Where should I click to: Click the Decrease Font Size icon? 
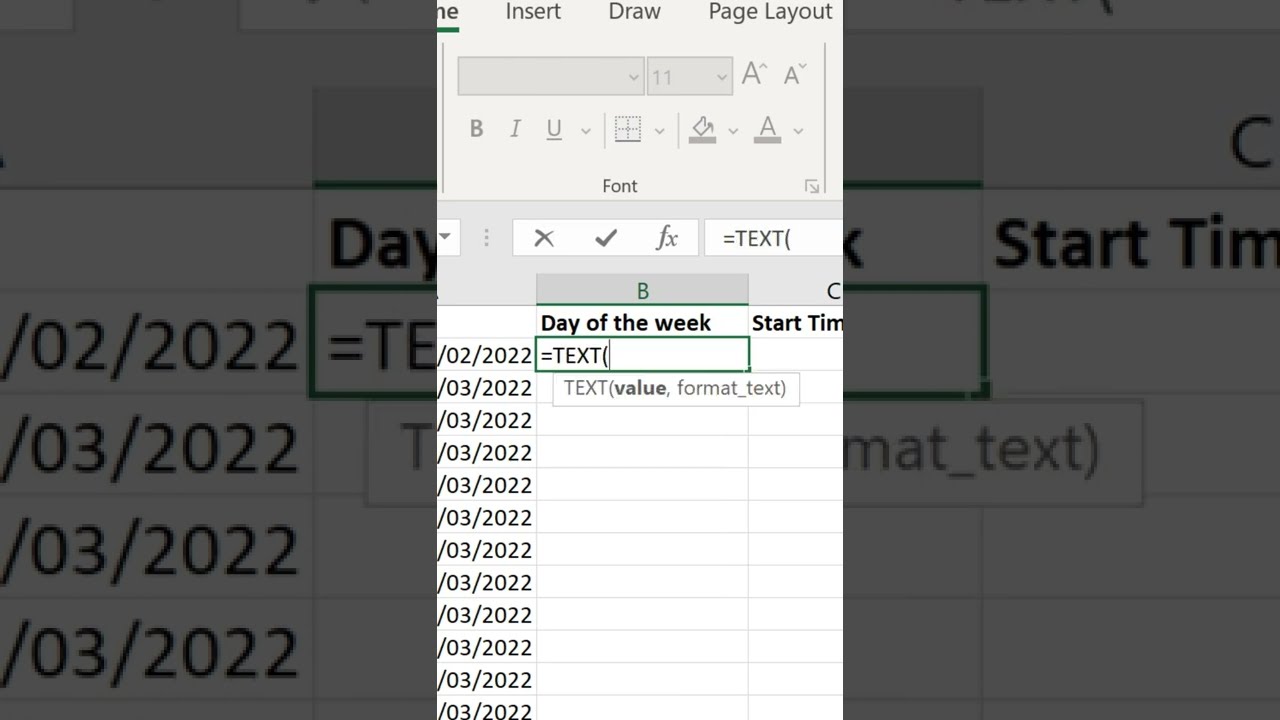click(795, 75)
